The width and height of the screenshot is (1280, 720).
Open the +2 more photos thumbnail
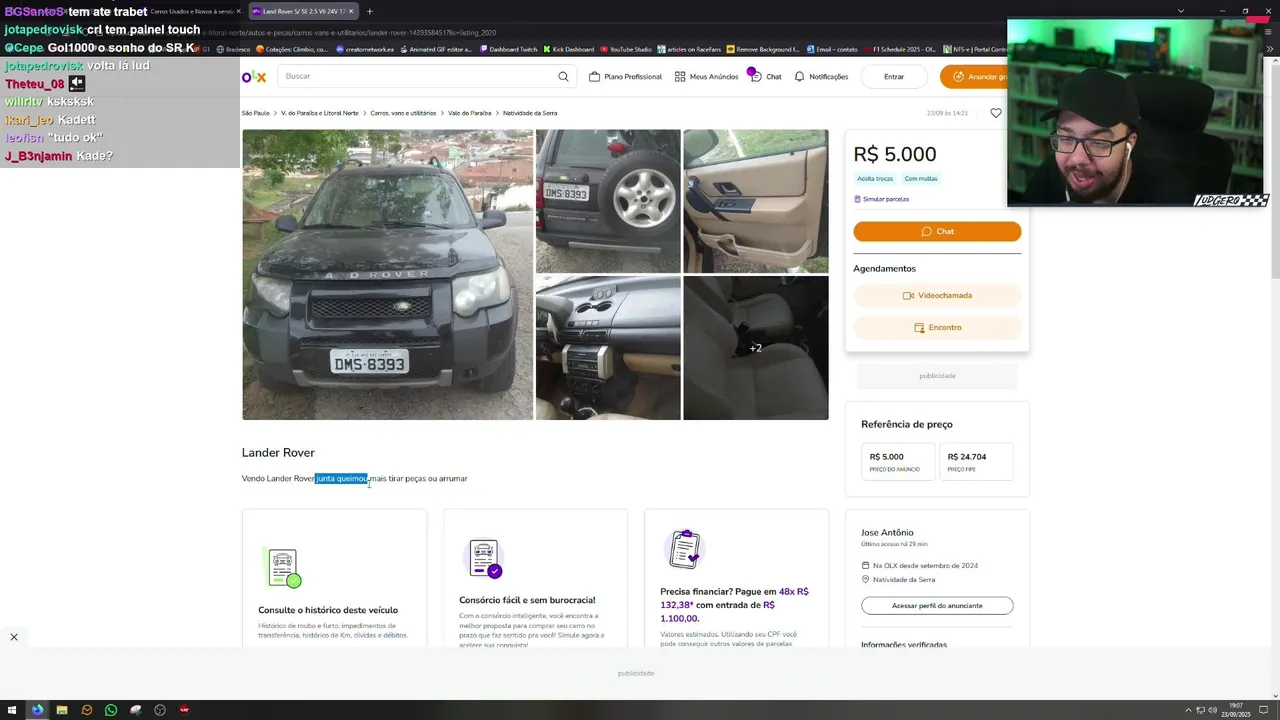[756, 348]
